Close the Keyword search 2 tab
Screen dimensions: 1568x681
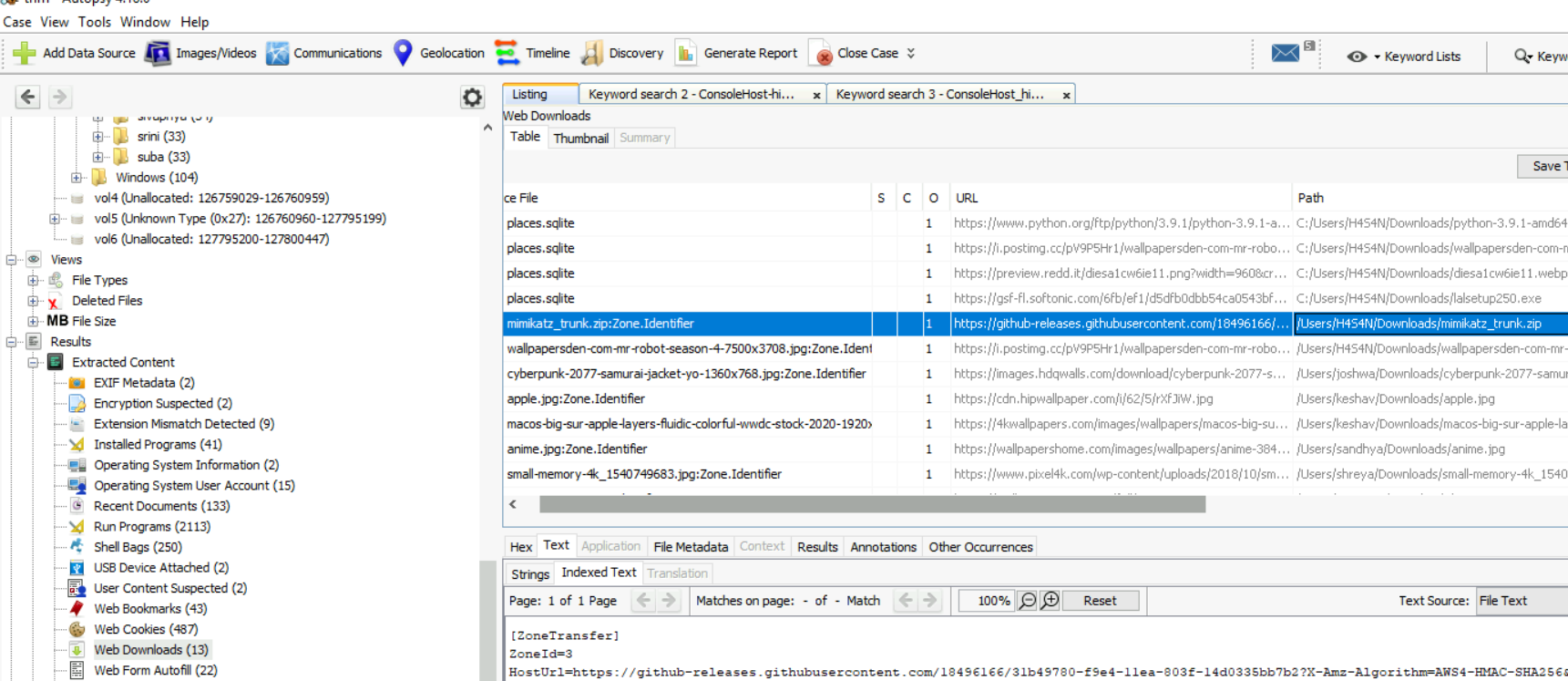tap(816, 95)
